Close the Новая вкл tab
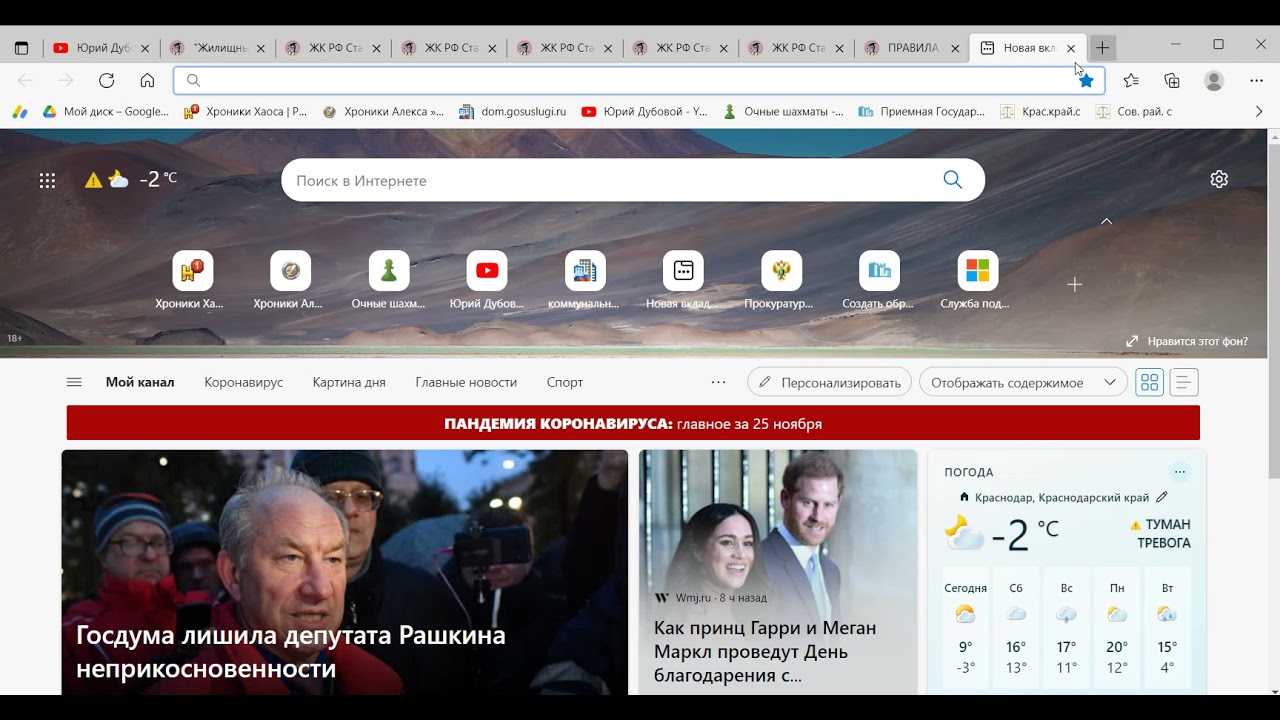Screen dimensions: 1280x720 tap(1071, 48)
